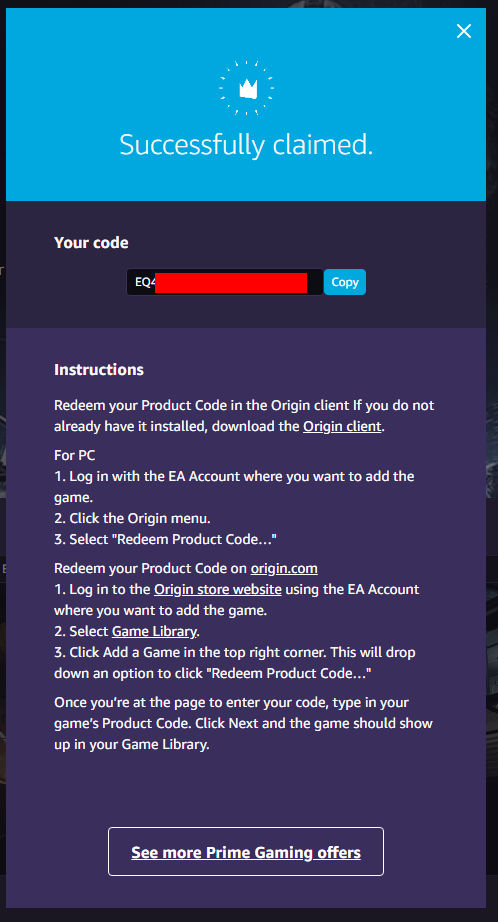Image resolution: width=498 pixels, height=922 pixels.
Task: Click the Prime Gaming crown icon
Action: click(246, 88)
